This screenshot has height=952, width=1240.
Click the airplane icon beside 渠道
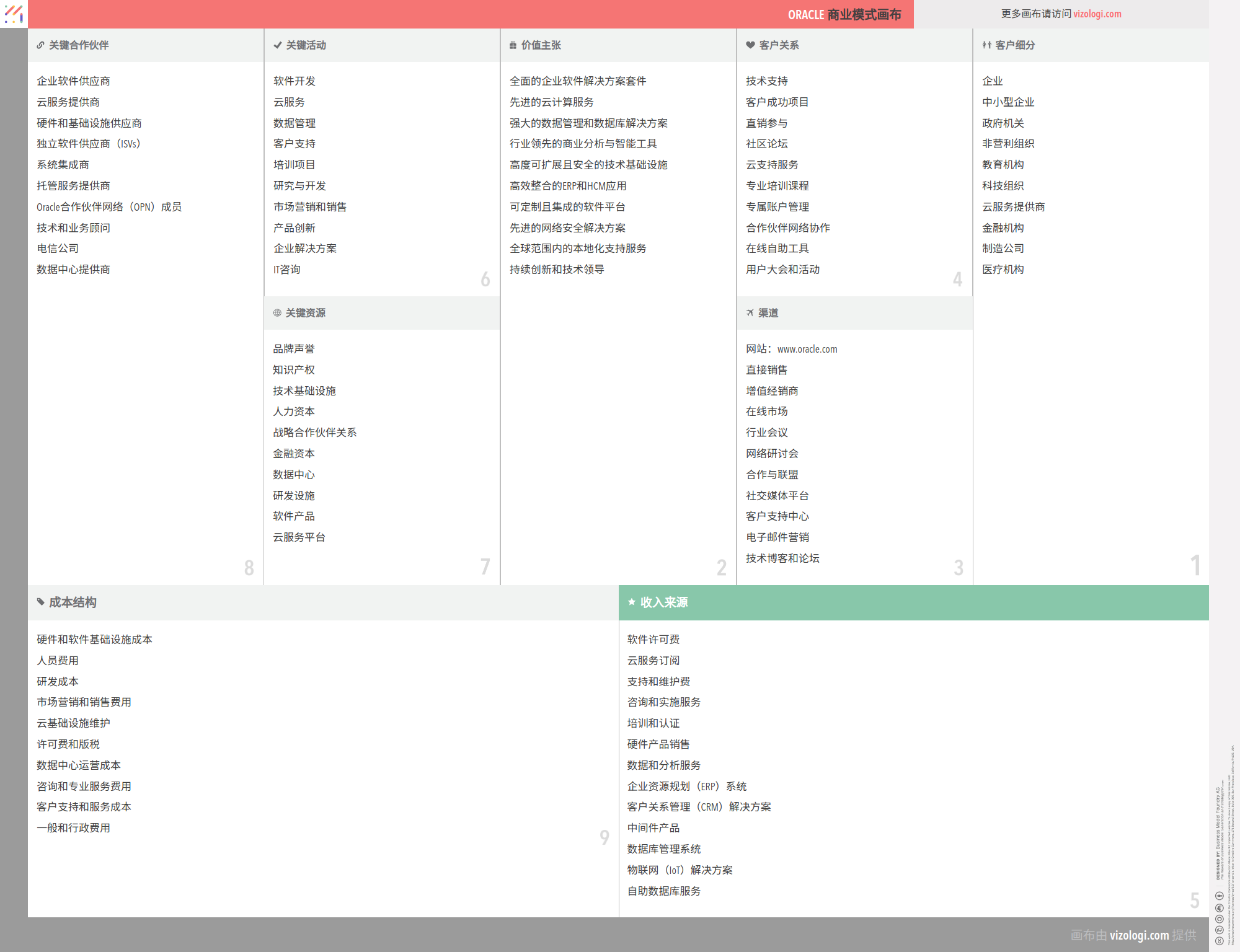pyautogui.click(x=750, y=313)
